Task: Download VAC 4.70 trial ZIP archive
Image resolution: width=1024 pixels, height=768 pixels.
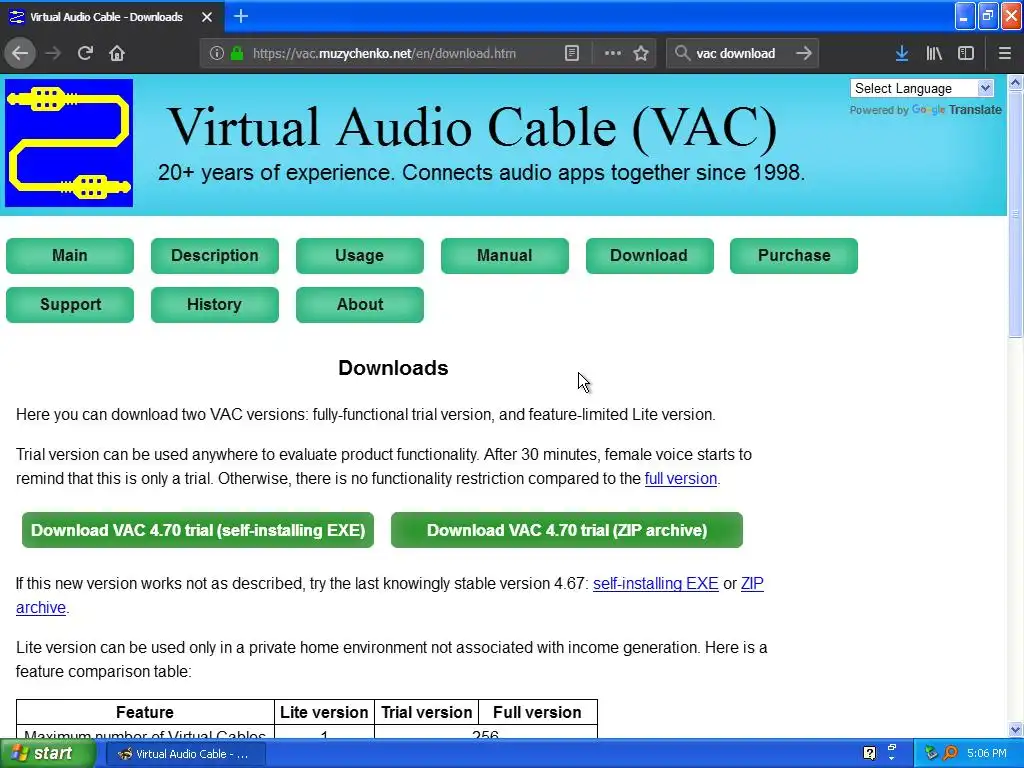Action: [x=567, y=530]
